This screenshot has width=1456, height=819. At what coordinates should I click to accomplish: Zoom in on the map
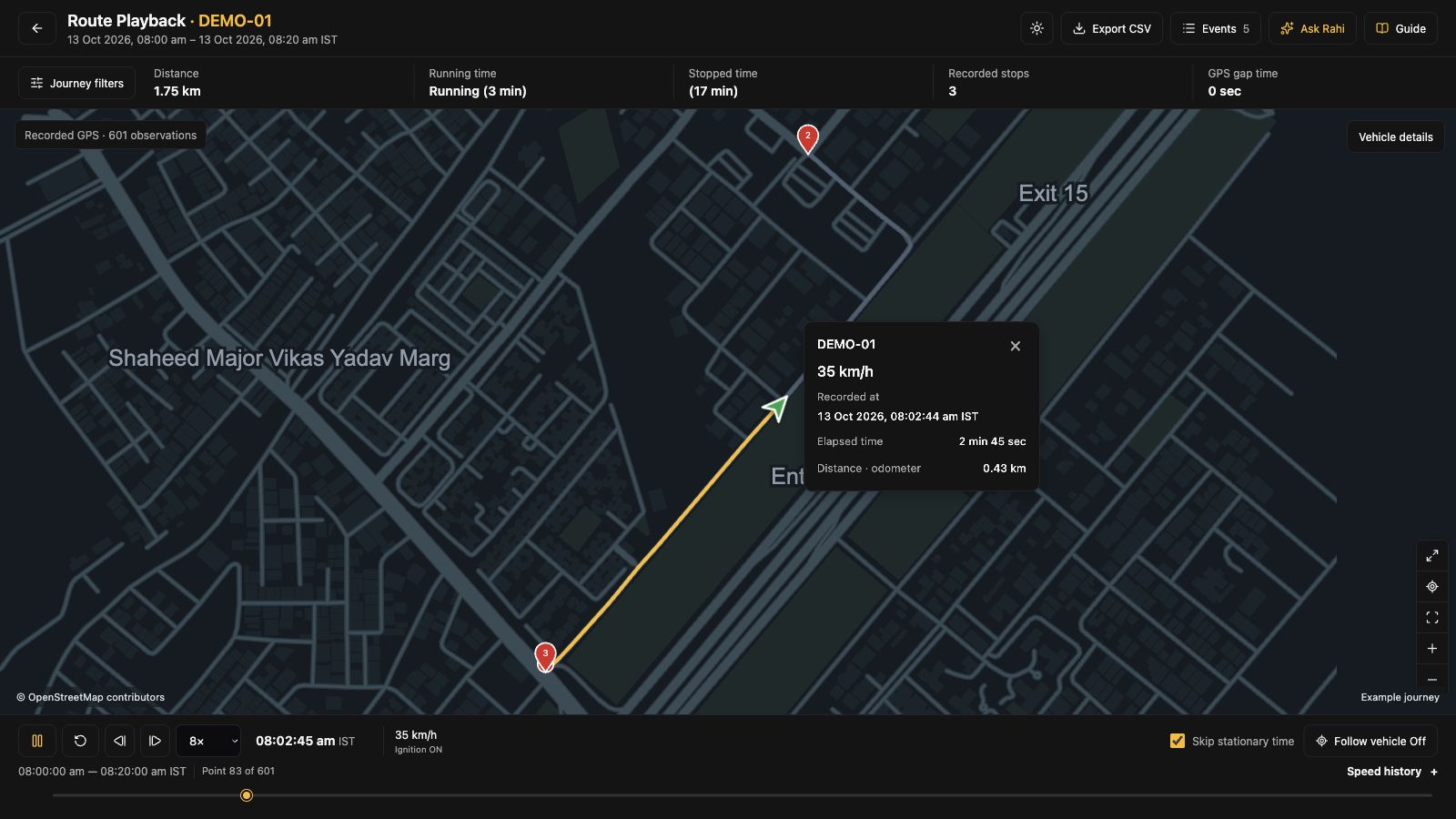[1431, 649]
